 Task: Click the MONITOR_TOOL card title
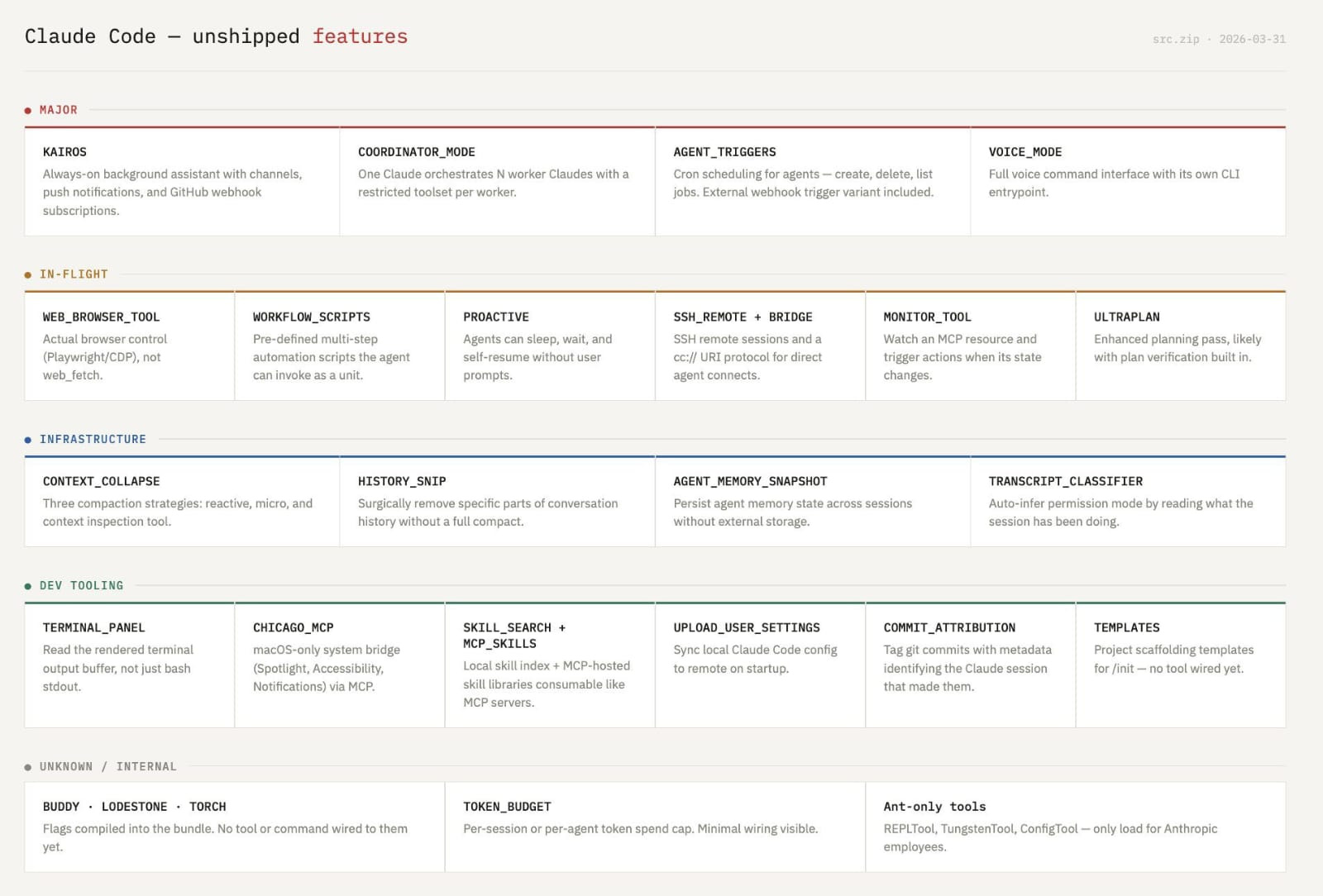[x=927, y=317]
